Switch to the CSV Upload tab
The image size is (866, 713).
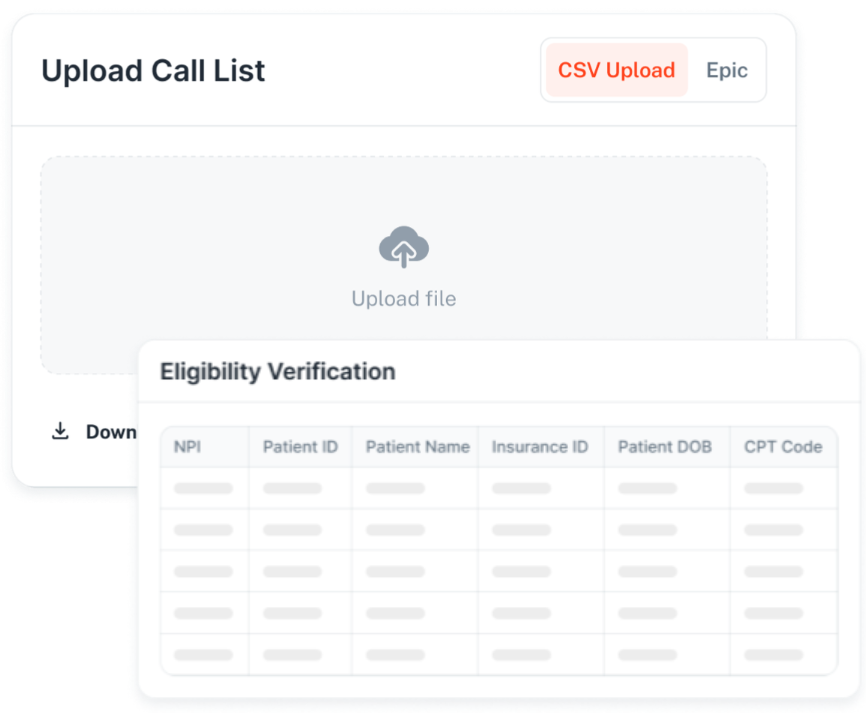616,70
